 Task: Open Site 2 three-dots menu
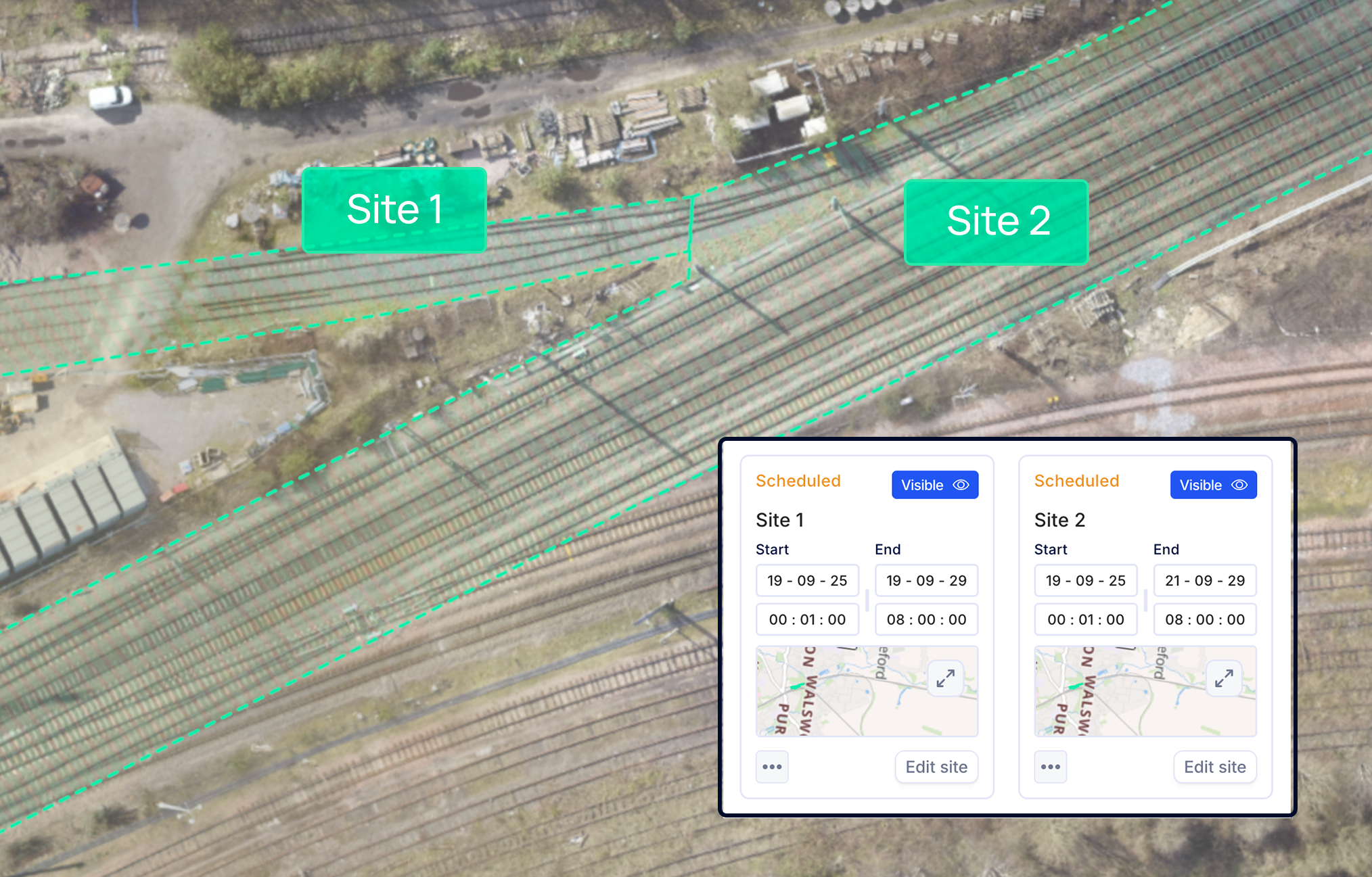point(1050,767)
